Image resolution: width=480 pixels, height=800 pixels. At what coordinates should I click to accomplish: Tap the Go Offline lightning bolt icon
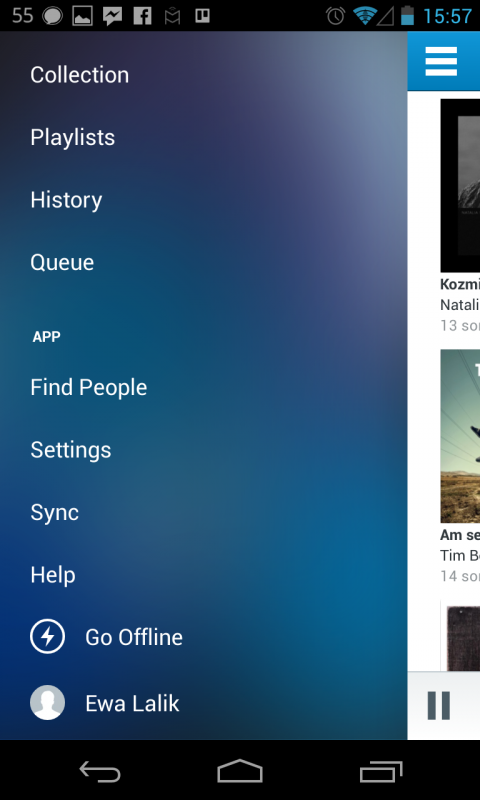[x=47, y=636]
